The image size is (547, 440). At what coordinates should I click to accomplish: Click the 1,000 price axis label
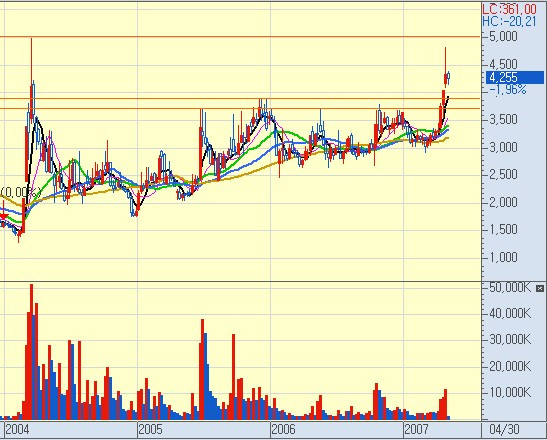pos(503,258)
